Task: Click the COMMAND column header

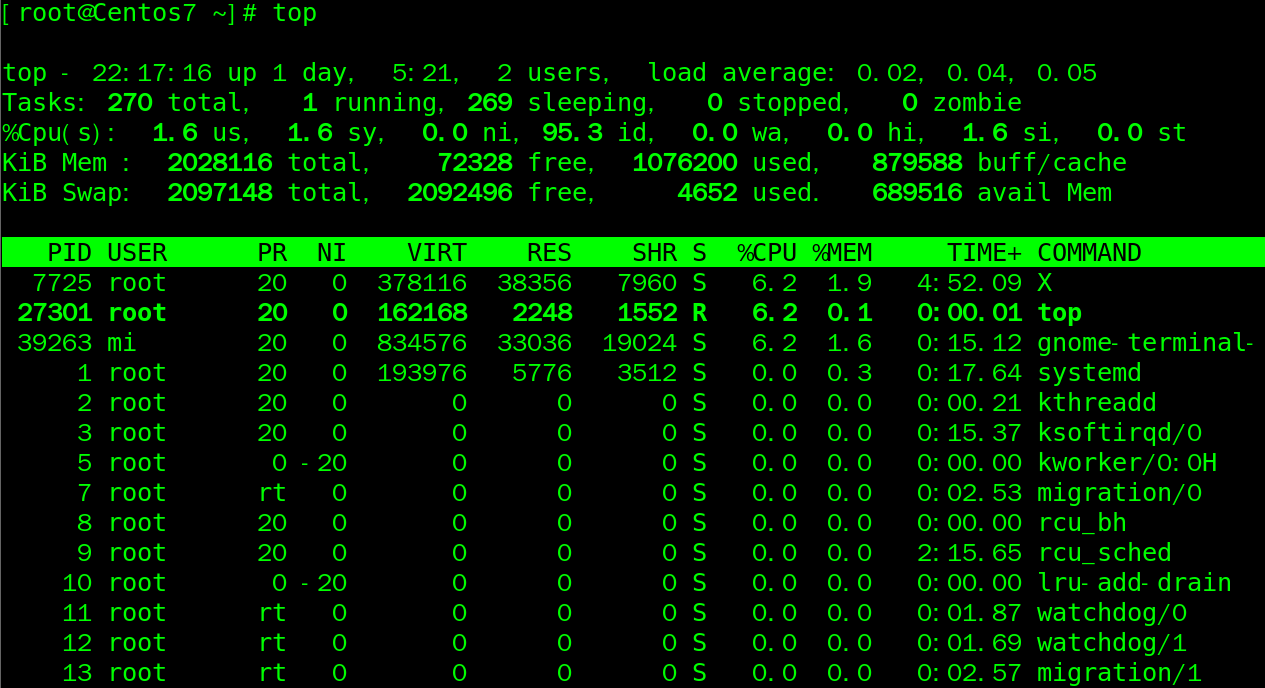Action: coord(1089,253)
